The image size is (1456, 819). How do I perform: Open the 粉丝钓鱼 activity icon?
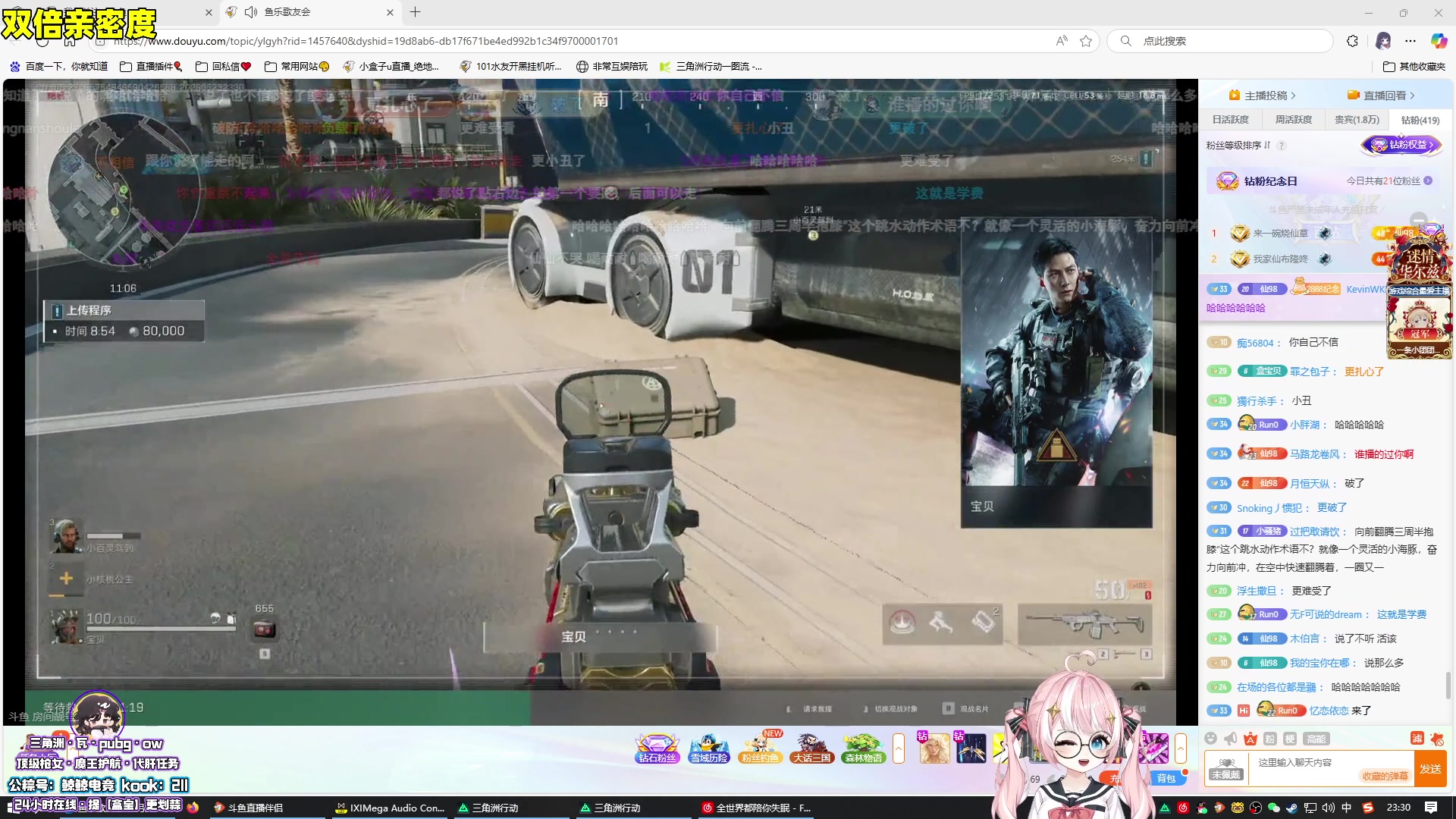click(x=760, y=748)
